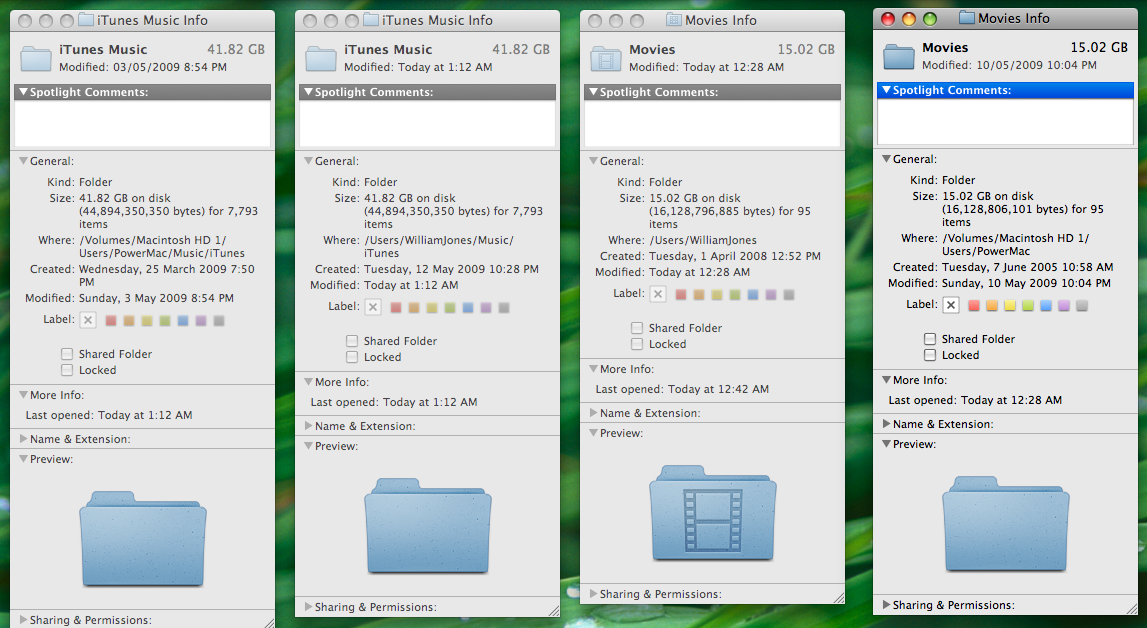The image size is (1147, 628).
Task: Click title bar folder icon of WilliamJones iTunes Music Info
Action: (372, 20)
